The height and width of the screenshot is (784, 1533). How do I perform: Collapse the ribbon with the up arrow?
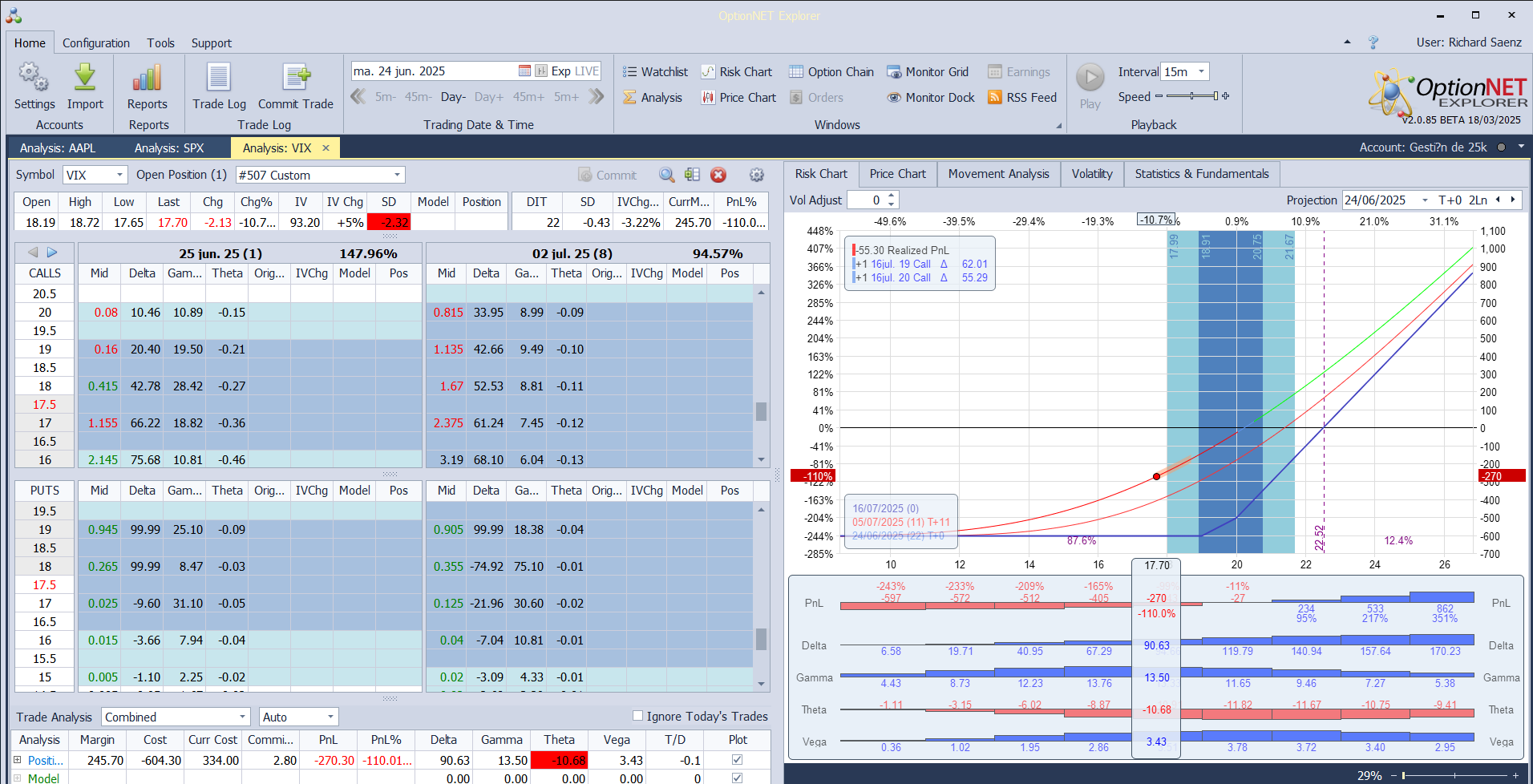point(1347,42)
